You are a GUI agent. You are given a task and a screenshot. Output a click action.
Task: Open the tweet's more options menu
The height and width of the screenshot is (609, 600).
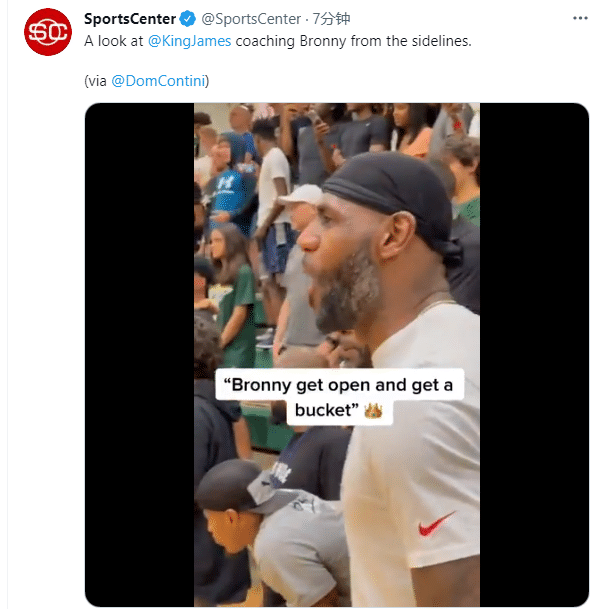tap(579, 19)
